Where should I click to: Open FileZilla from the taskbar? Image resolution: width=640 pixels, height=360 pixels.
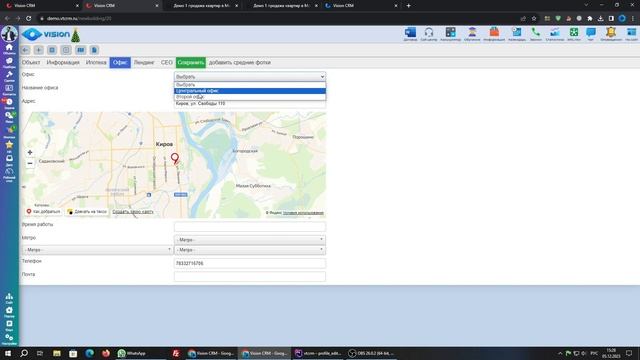(176, 353)
